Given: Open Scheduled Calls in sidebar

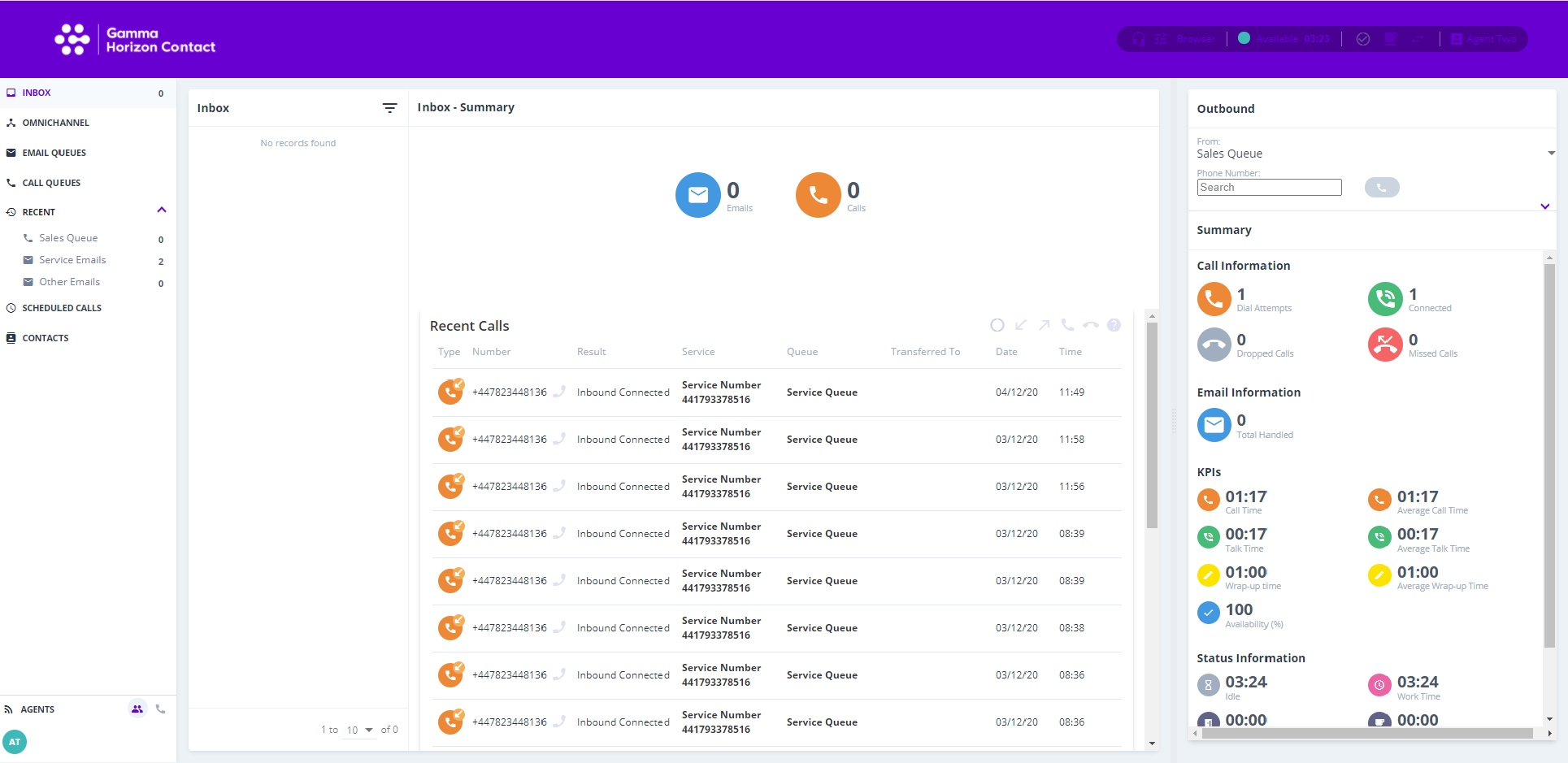Looking at the screenshot, I should [62, 308].
